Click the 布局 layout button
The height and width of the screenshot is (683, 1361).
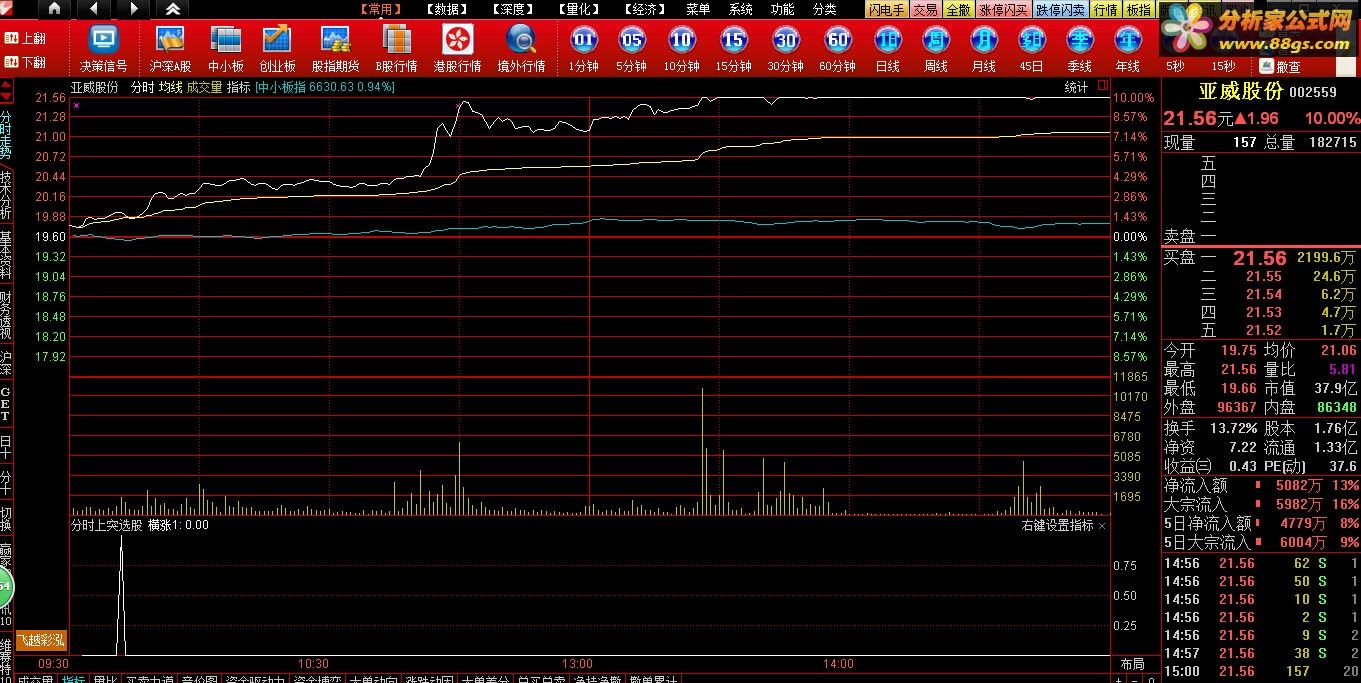coord(1132,664)
